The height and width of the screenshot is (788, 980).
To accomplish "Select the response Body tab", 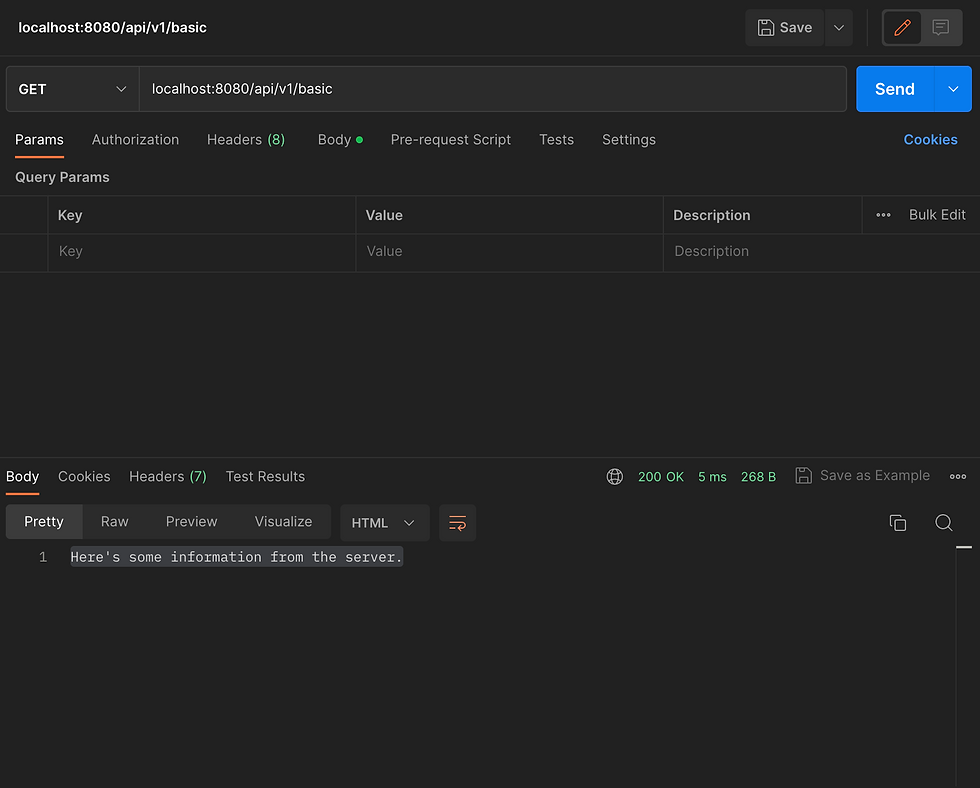I will pyautogui.click(x=22, y=477).
